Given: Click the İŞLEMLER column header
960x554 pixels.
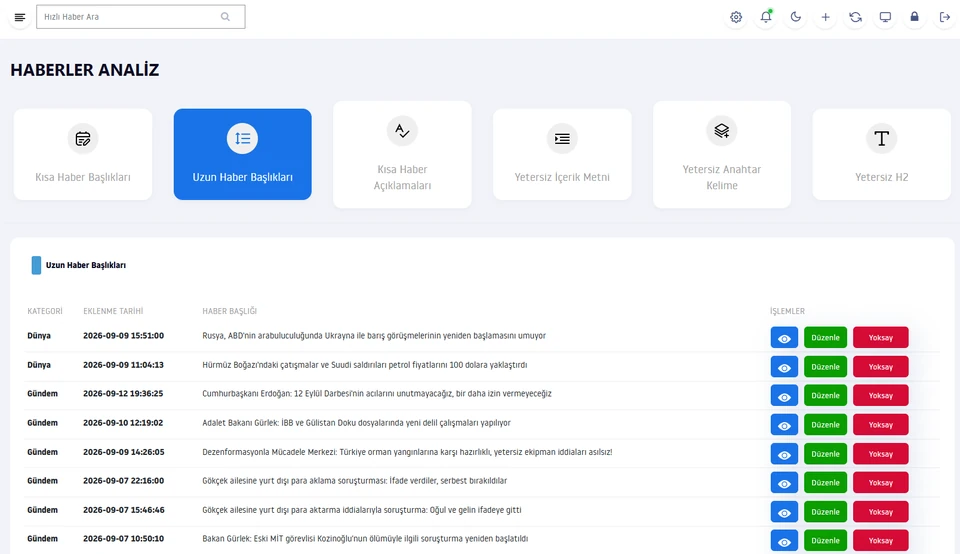Looking at the screenshot, I should coord(787,311).
